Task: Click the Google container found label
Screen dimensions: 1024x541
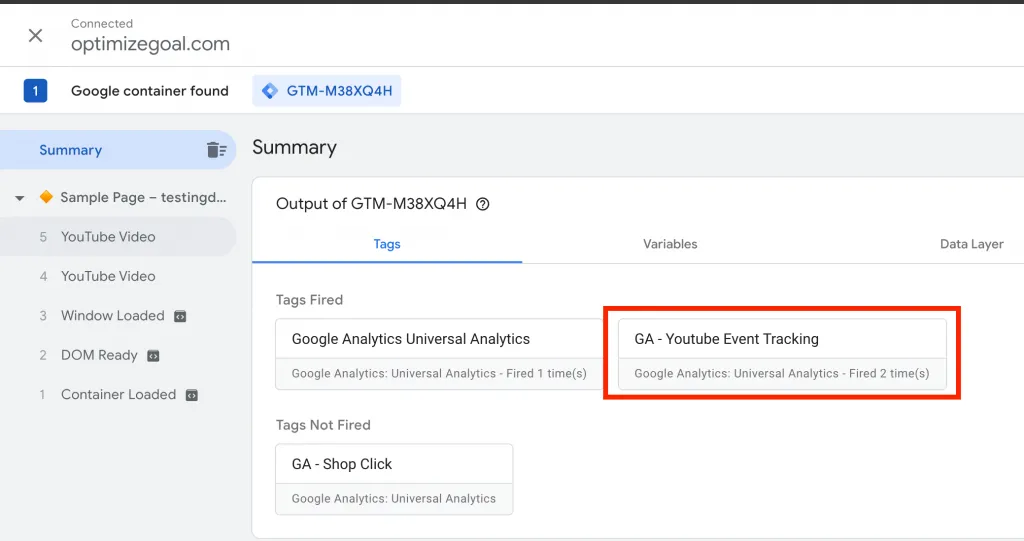Action: [x=150, y=91]
